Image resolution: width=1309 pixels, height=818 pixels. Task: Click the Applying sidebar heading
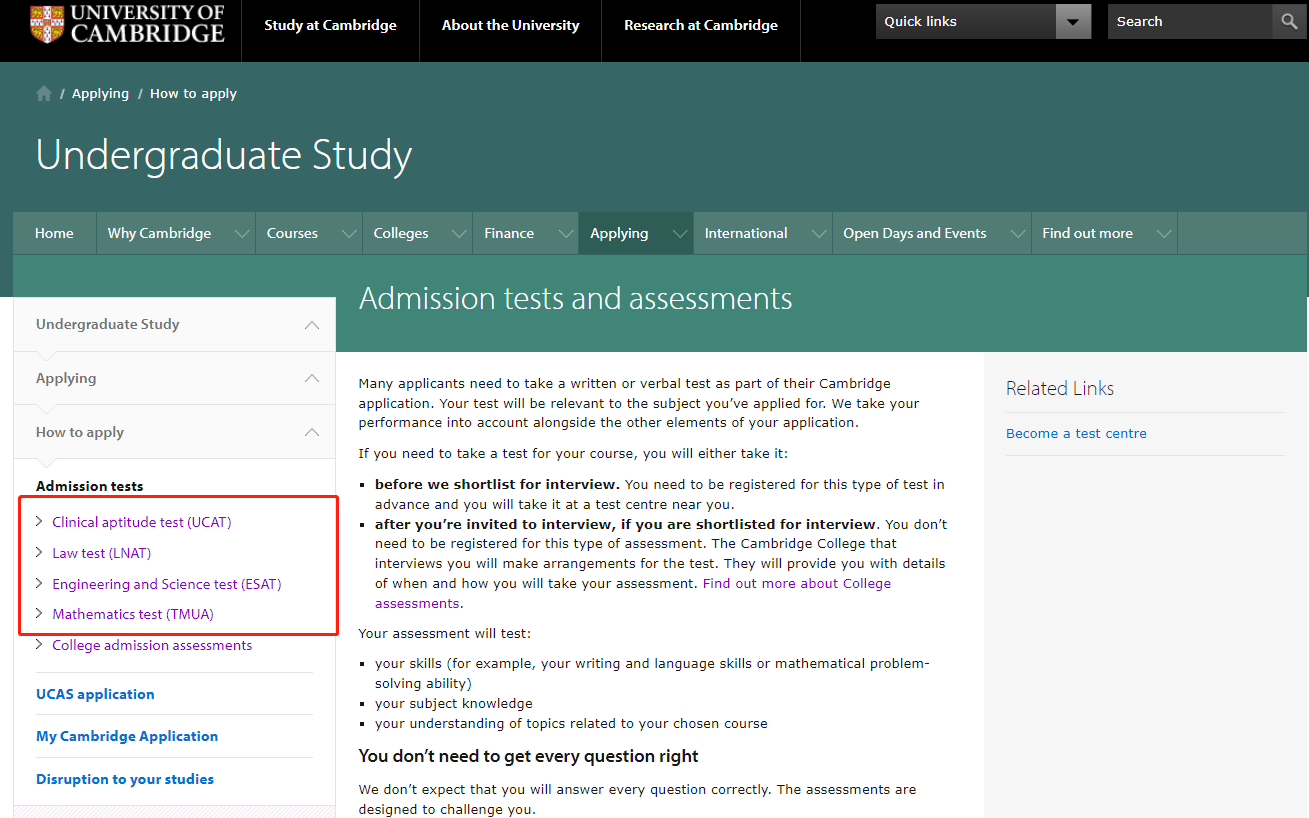66,378
